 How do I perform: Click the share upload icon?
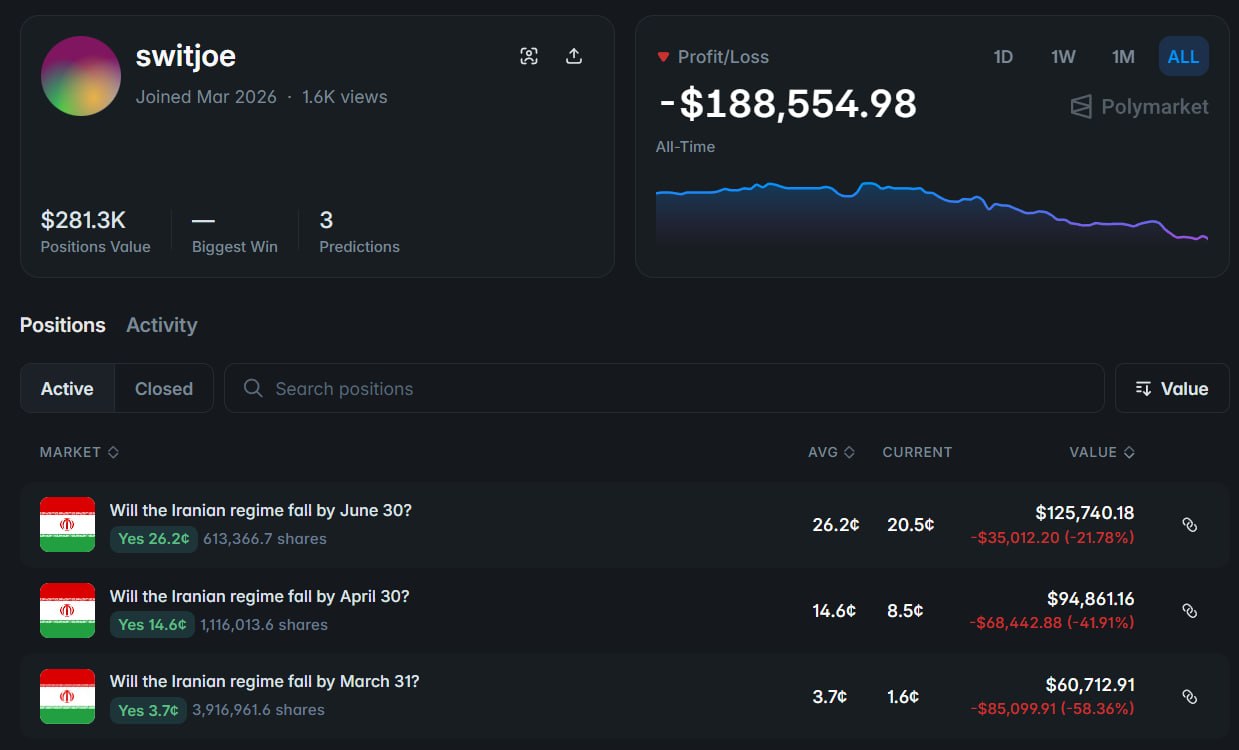[x=574, y=56]
